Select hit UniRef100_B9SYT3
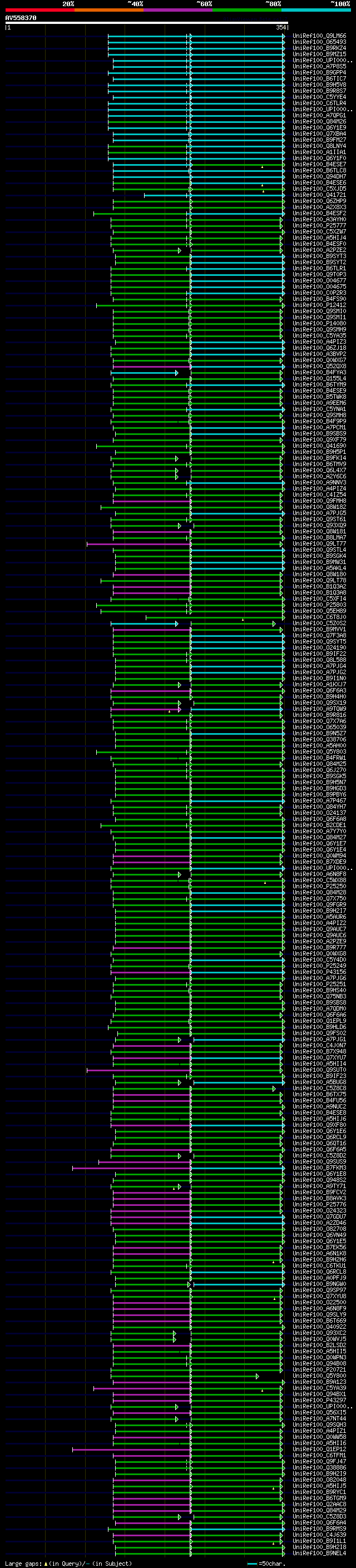Viewport: 356px width, 1568px height. coord(319,256)
